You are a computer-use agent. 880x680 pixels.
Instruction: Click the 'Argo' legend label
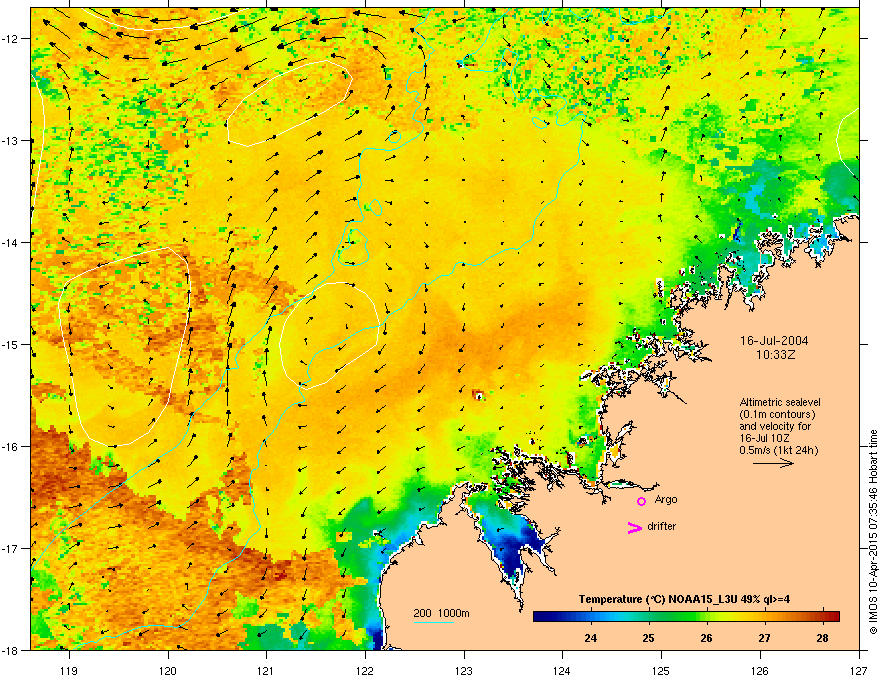(x=666, y=499)
